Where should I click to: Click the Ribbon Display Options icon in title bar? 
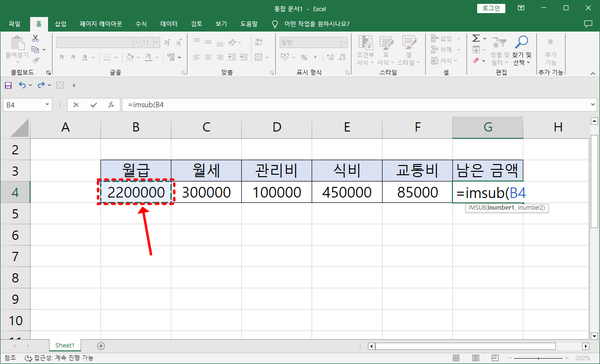(x=521, y=8)
